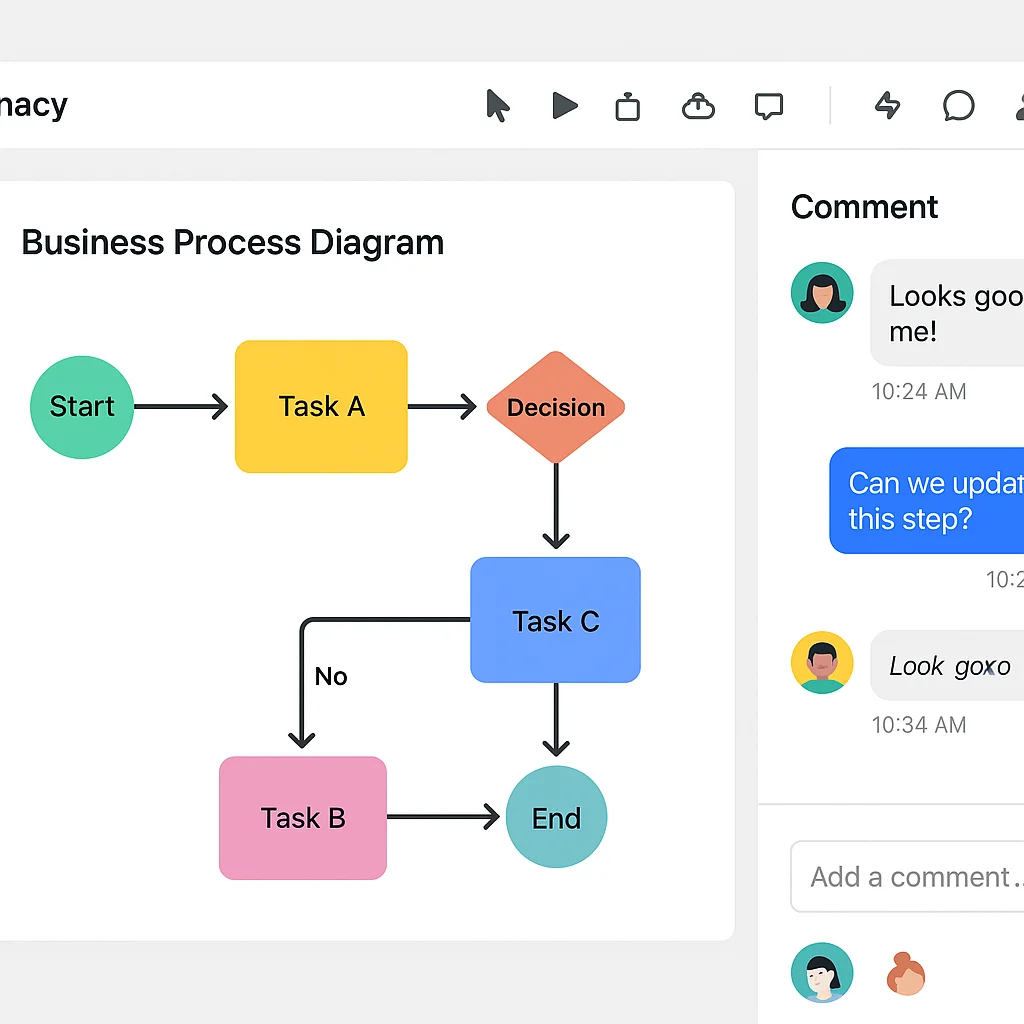Click the teal avatar at bottom of panel
Screen dimensions: 1024x1024
(822, 971)
